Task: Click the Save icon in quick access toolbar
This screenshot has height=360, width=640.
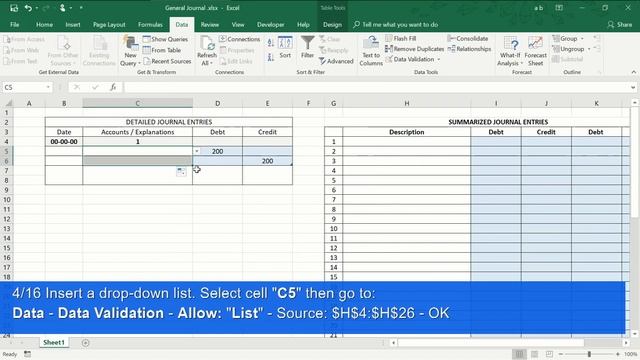Action: pyautogui.click(x=14, y=8)
